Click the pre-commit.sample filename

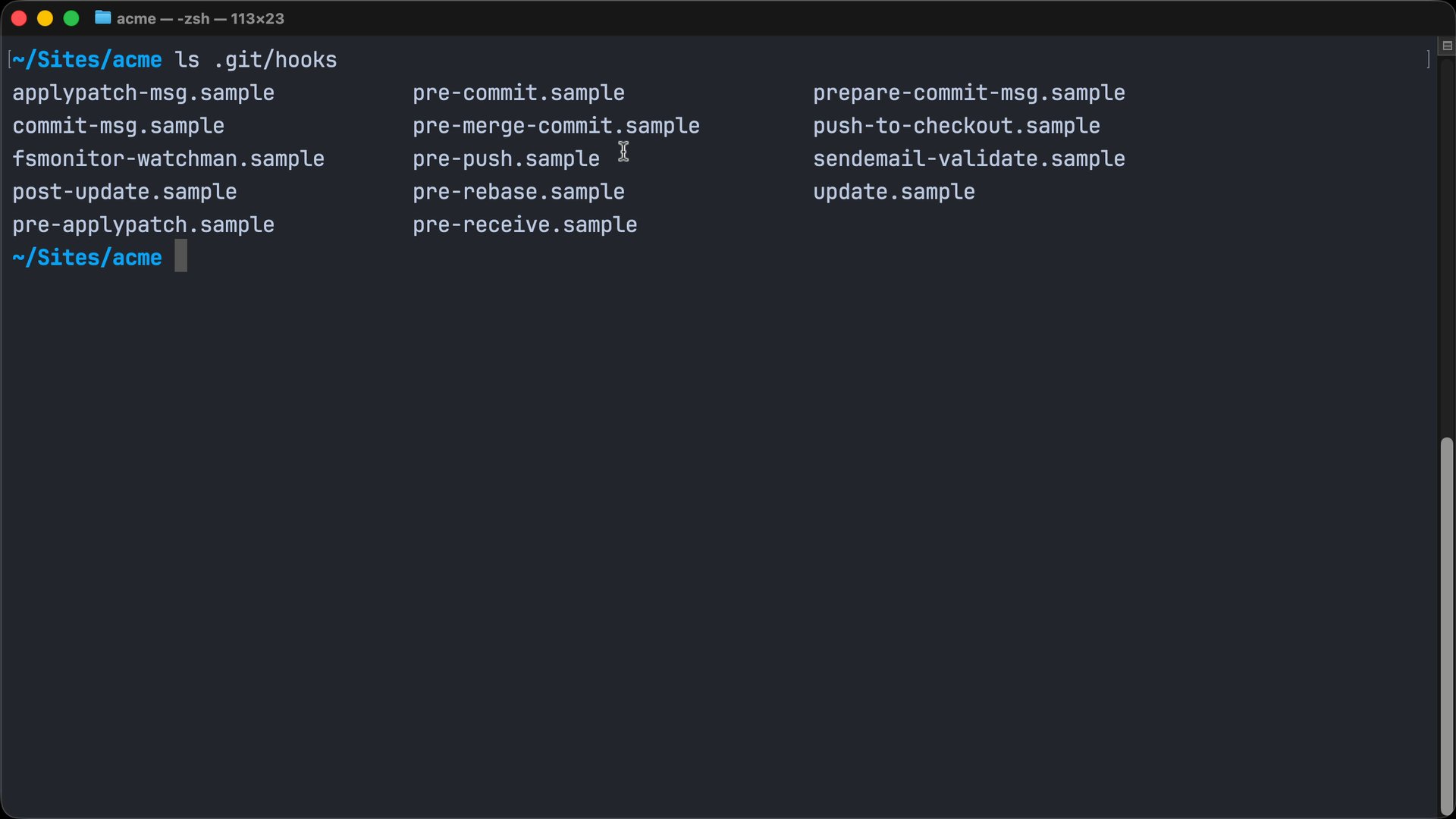(x=519, y=93)
